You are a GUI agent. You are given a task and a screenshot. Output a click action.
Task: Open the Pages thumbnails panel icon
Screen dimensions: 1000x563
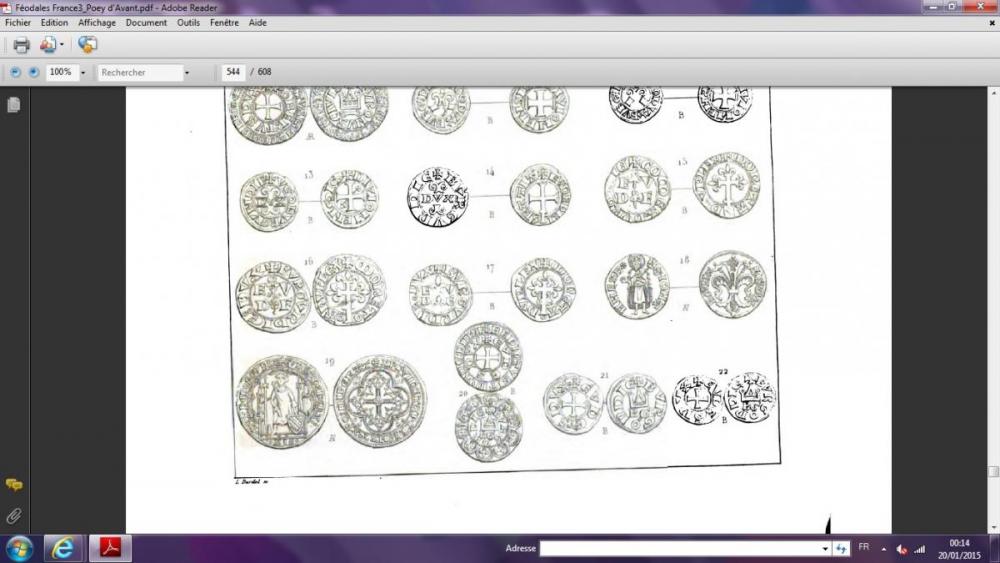point(13,105)
